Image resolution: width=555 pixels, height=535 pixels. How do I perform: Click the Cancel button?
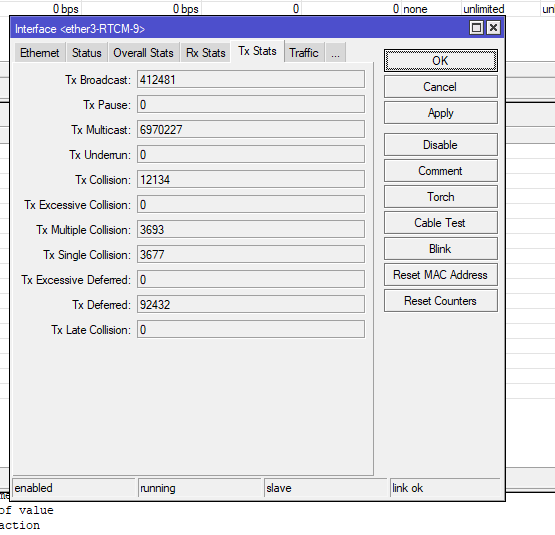click(x=441, y=87)
